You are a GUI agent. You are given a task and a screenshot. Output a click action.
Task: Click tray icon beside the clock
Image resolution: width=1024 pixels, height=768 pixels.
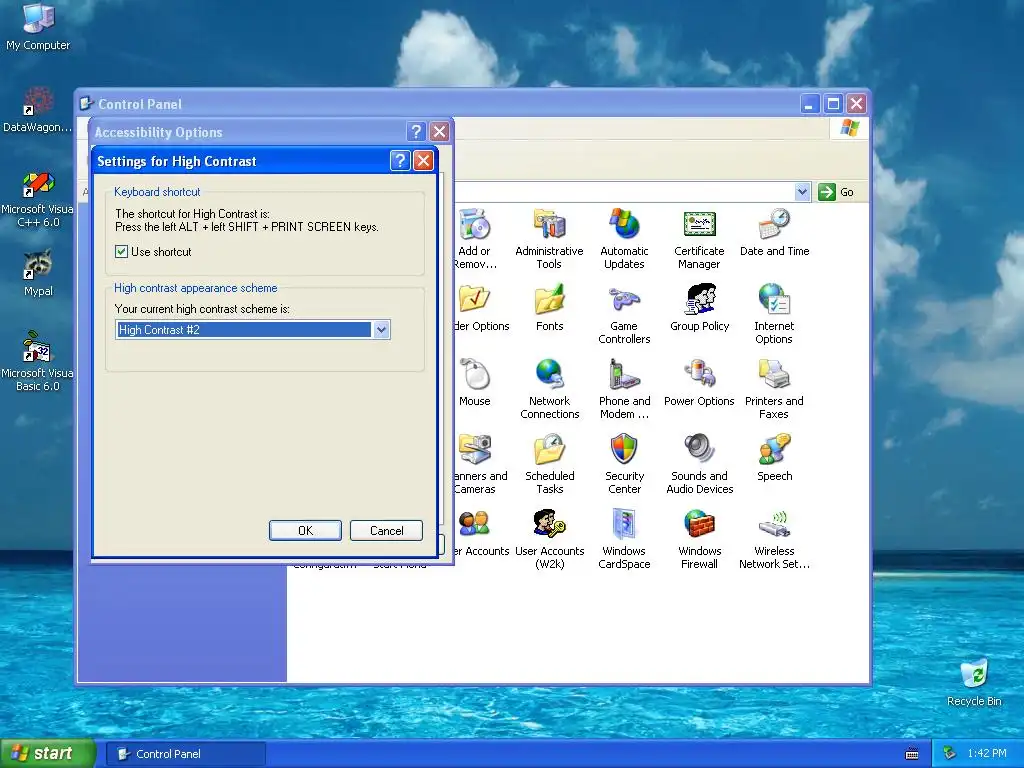950,754
